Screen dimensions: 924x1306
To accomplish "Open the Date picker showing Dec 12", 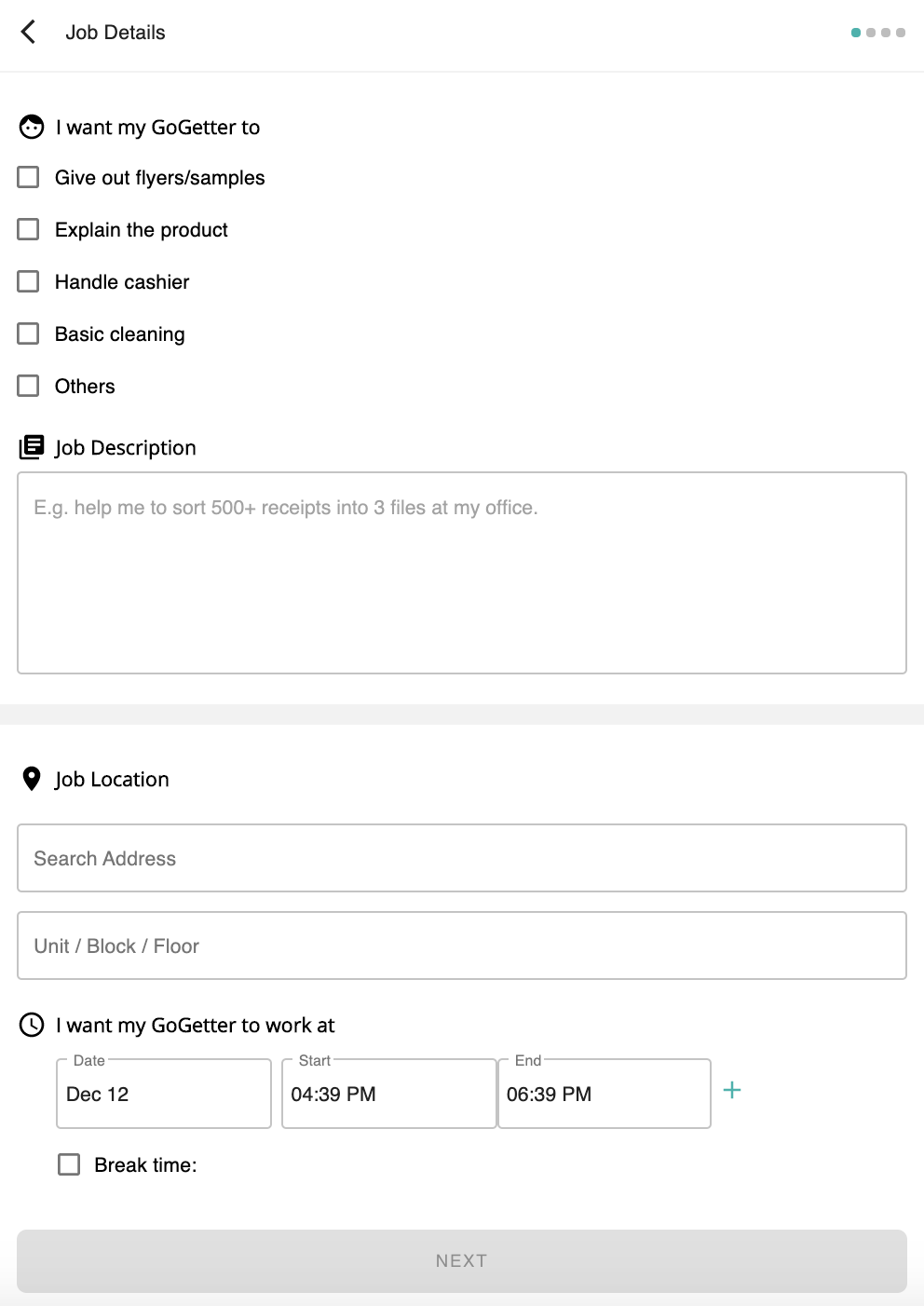I will pos(163,1094).
